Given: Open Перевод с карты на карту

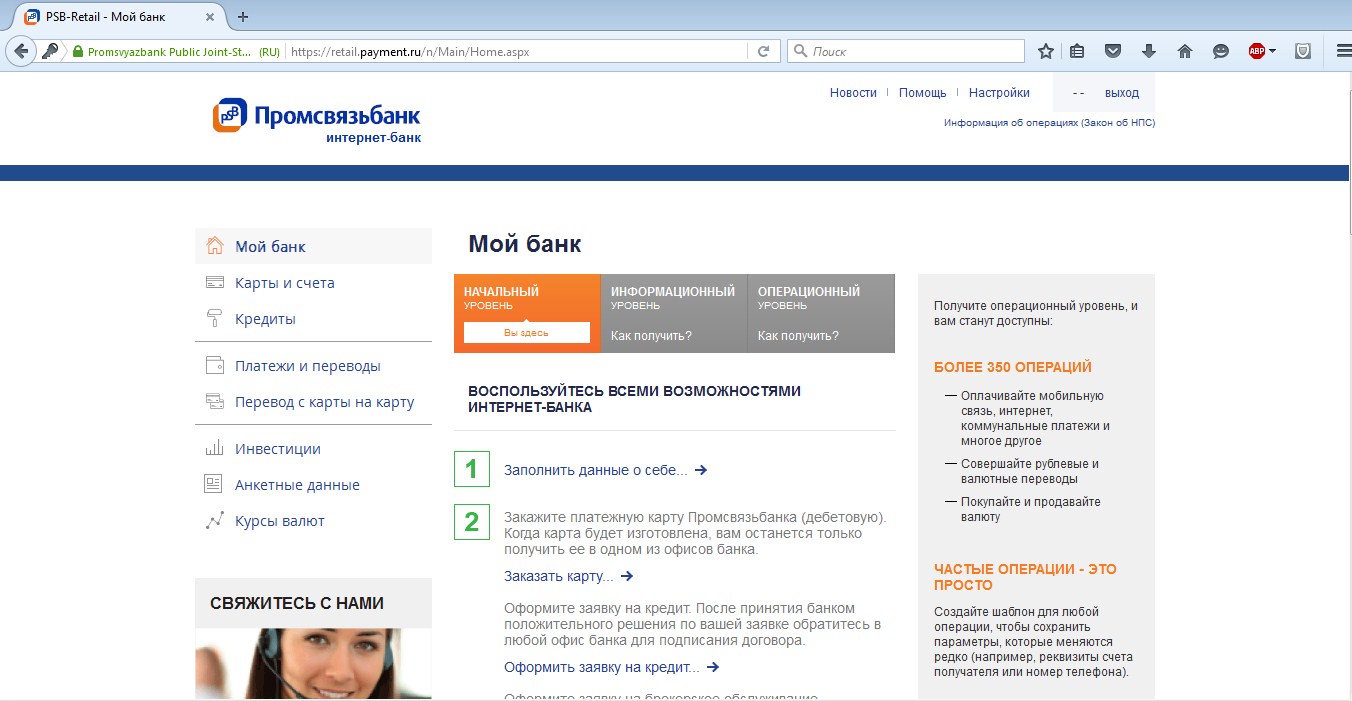Looking at the screenshot, I should (x=324, y=402).
